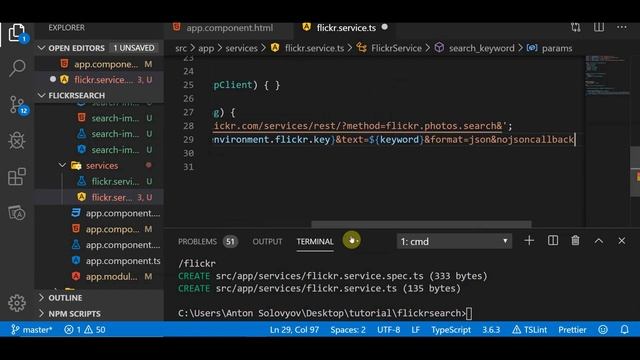Click TypeScript version 3.6.3

491,330
